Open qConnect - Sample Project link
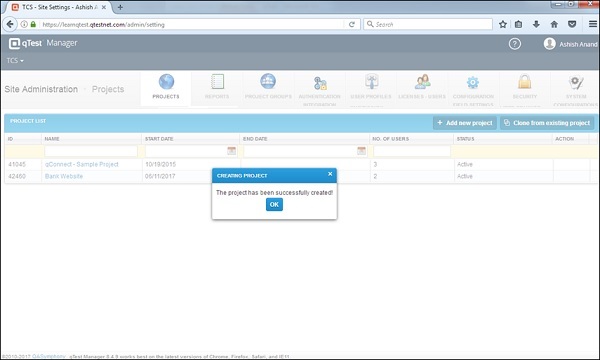This screenshot has width=600, height=360. click(82, 165)
